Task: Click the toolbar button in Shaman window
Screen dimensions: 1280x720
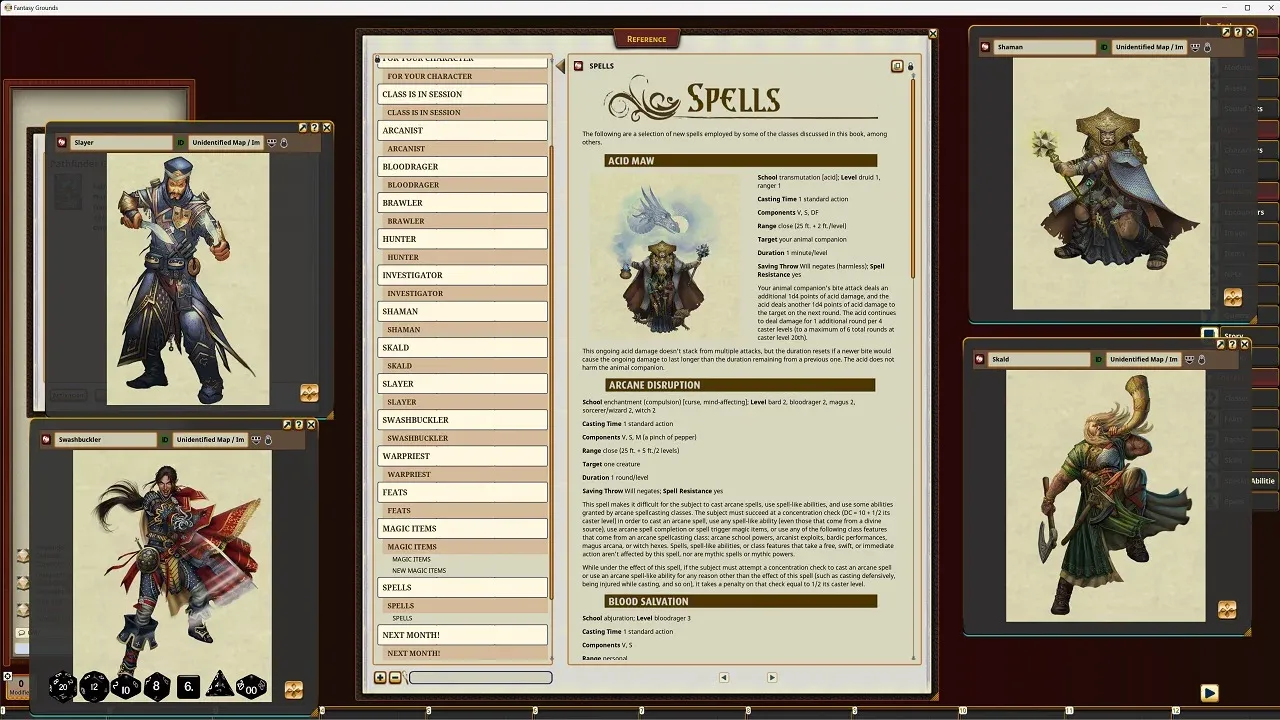Action: [1233, 297]
